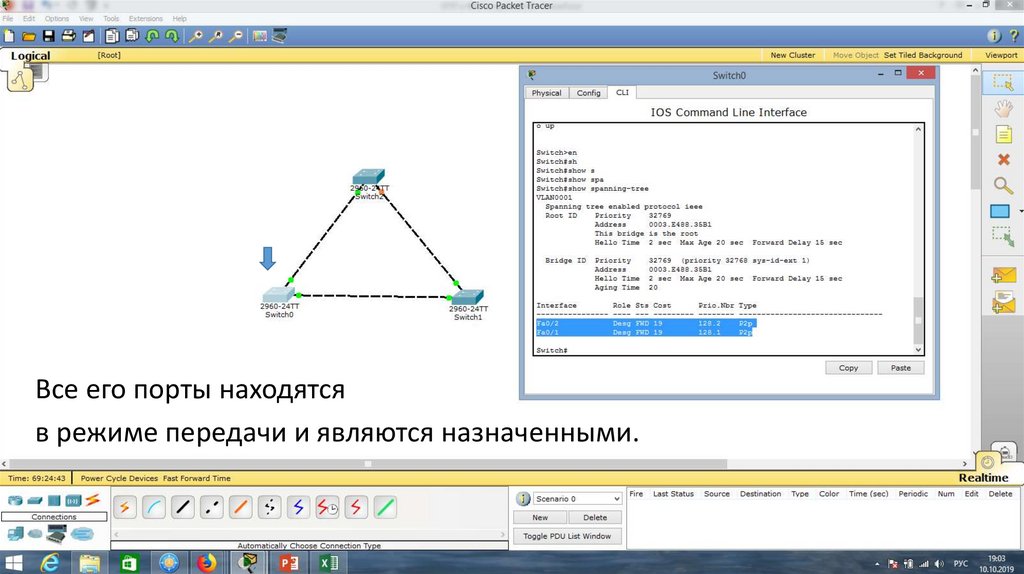The image size is (1024, 574).
Task: Redo with the green arrow icon
Action: click(x=172, y=36)
